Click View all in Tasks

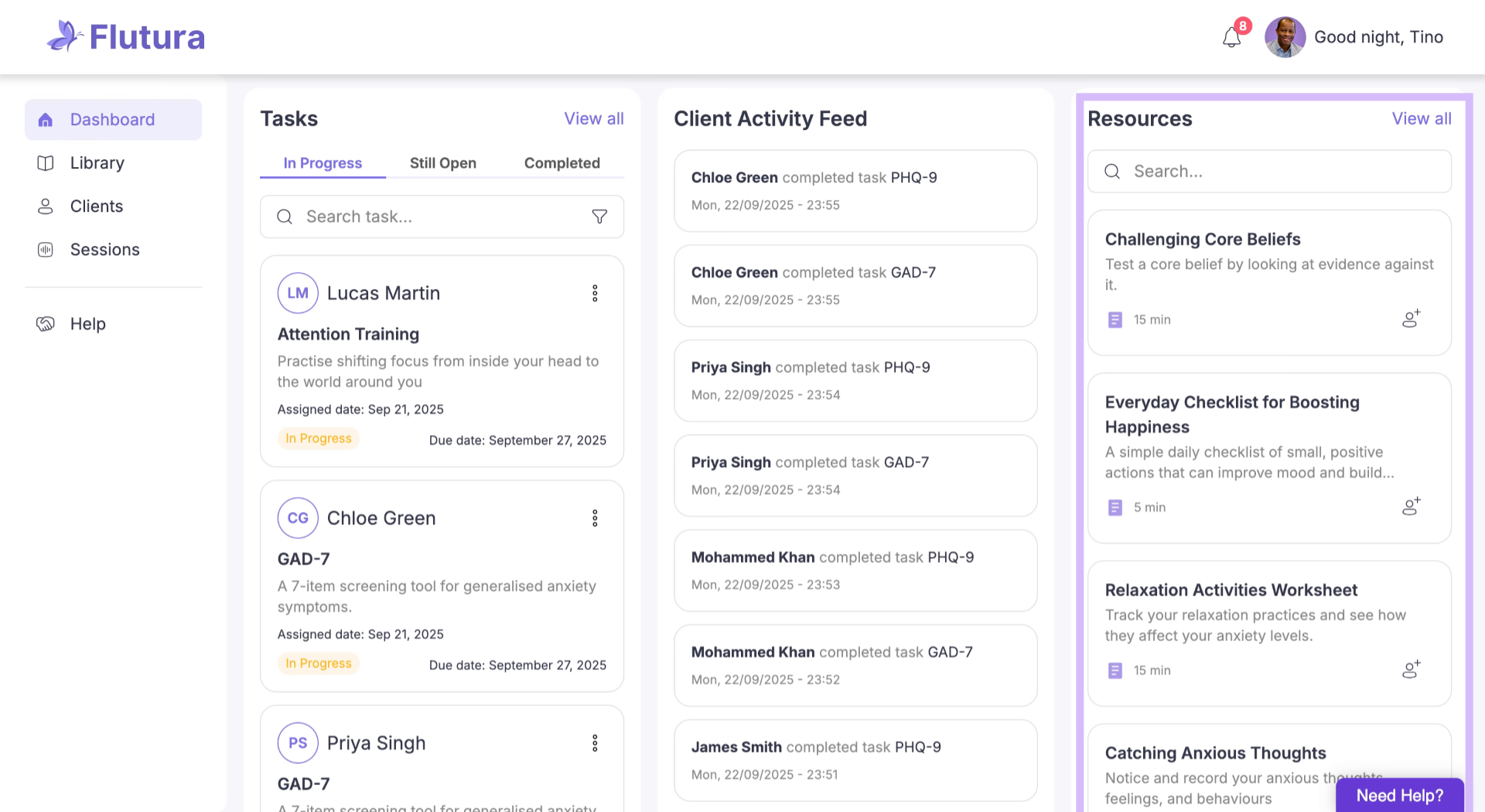(594, 118)
